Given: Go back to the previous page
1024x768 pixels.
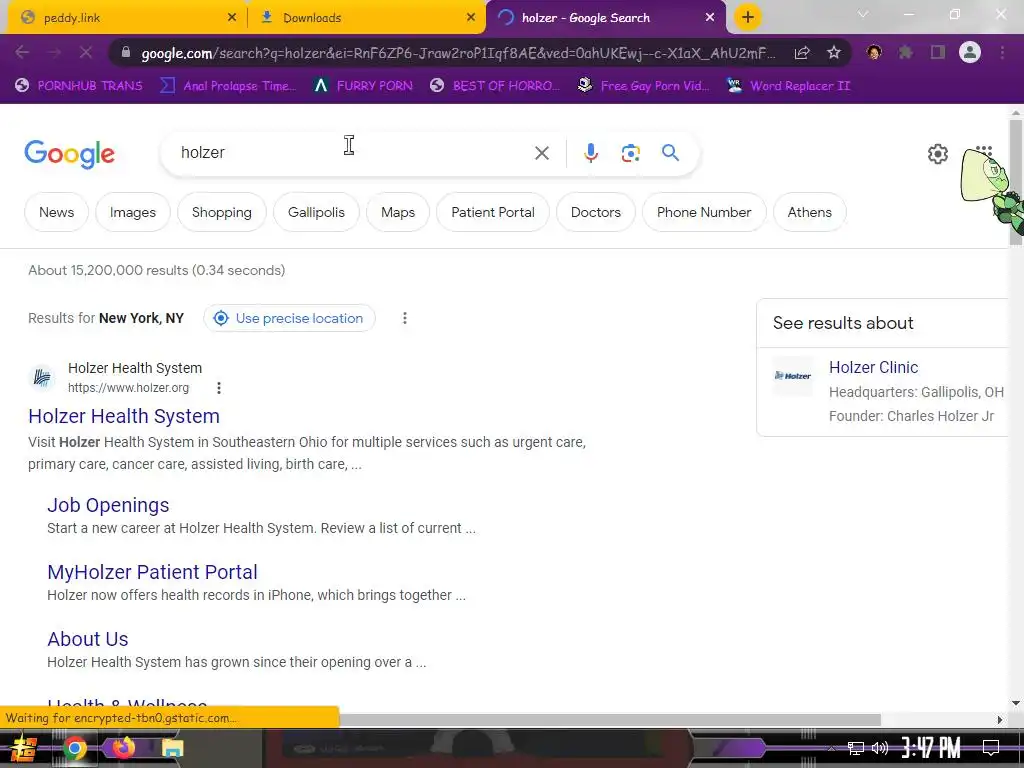Looking at the screenshot, I should click(x=22, y=53).
